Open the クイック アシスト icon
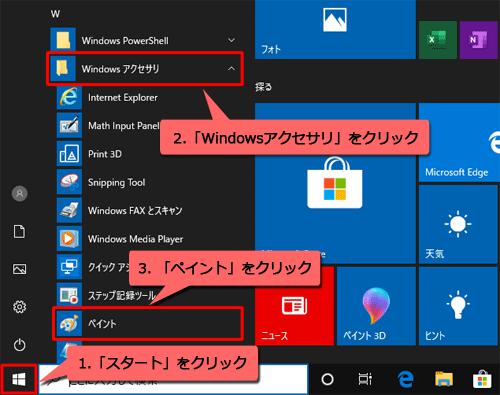 [69, 267]
